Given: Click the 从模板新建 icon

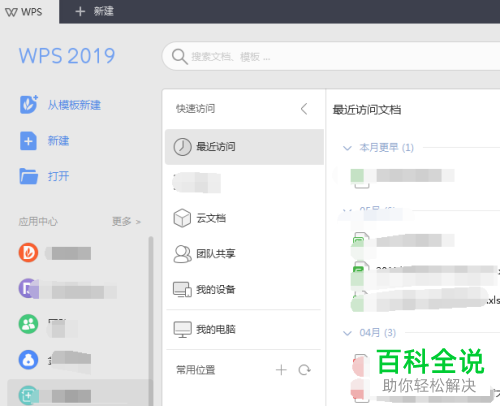Looking at the screenshot, I should [x=28, y=105].
